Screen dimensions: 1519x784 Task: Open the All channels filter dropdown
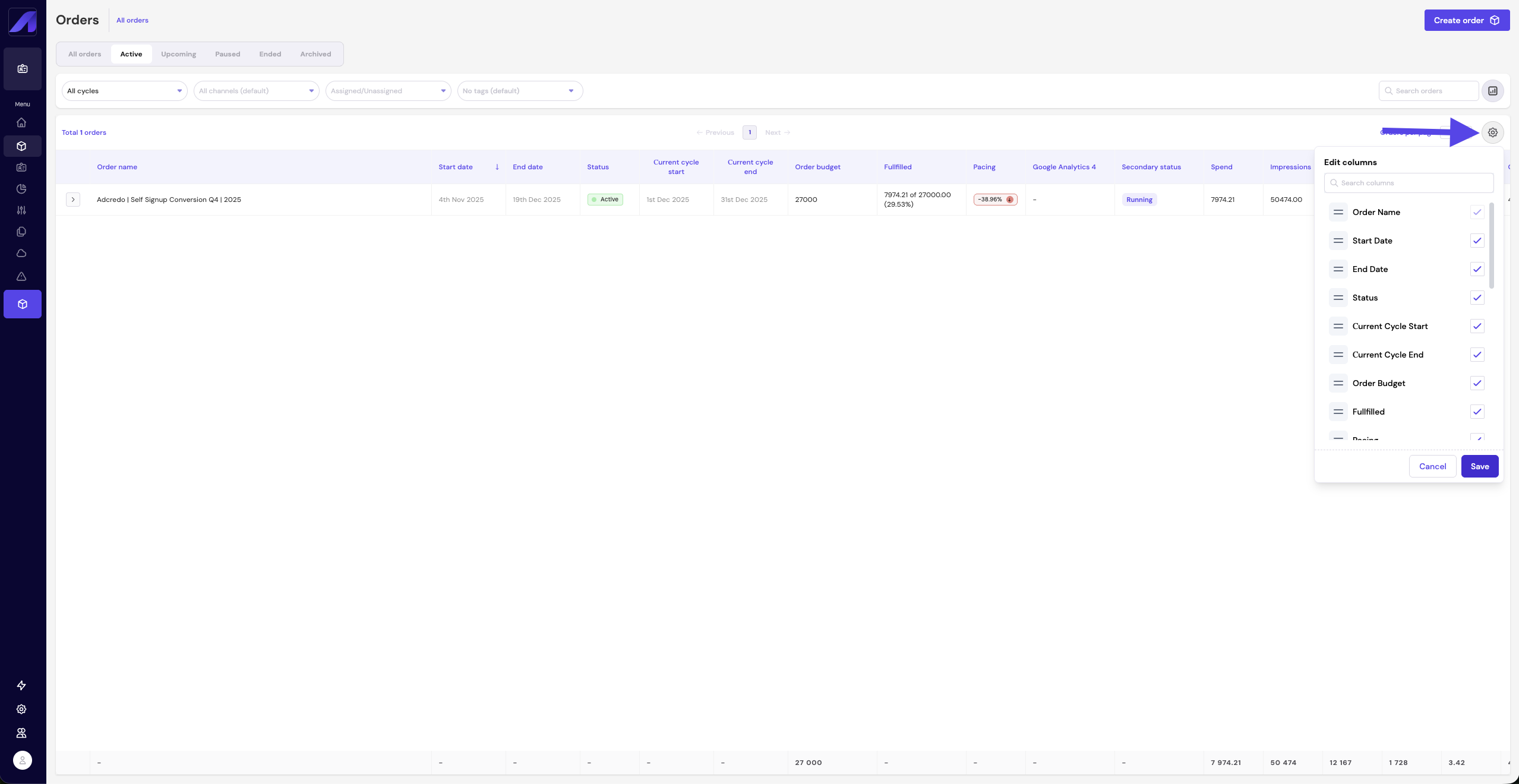(256, 91)
